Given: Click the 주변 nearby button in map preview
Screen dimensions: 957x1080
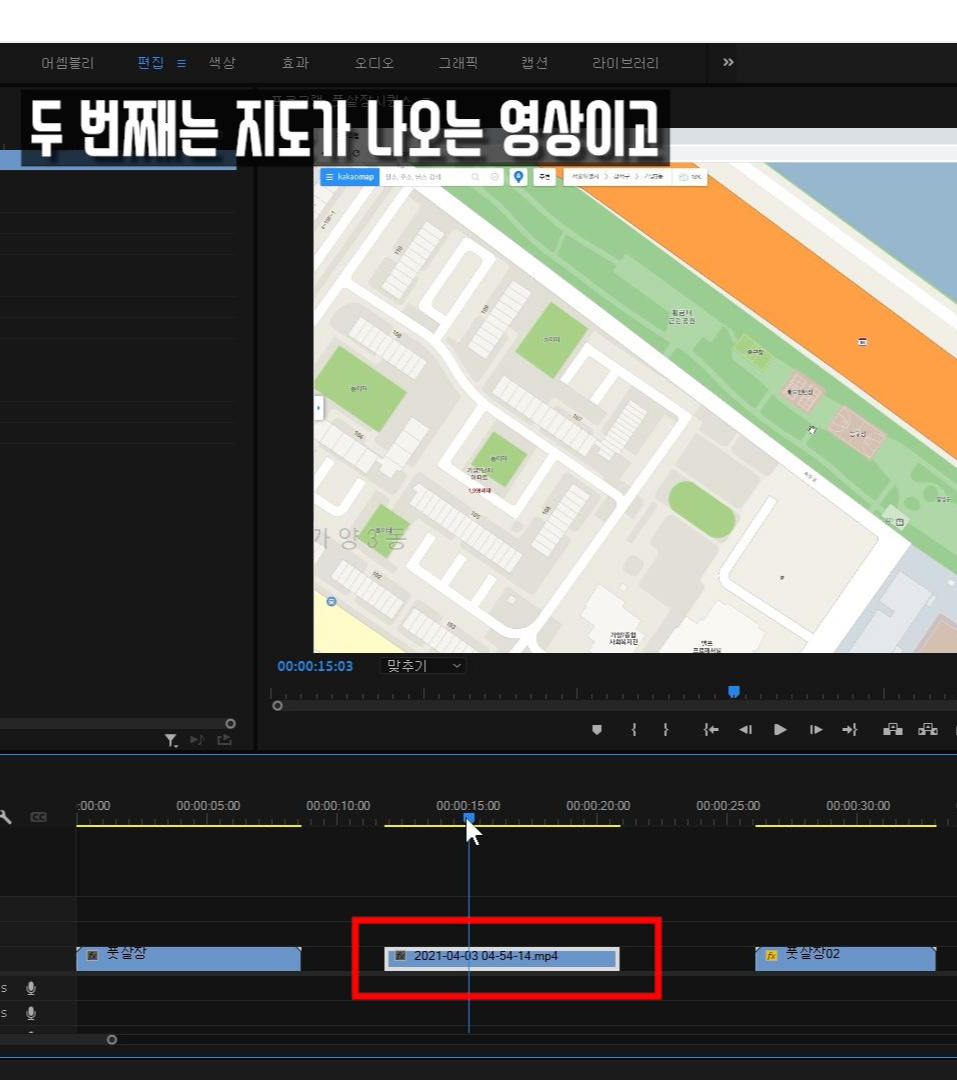Looking at the screenshot, I should pyautogui.click(x=544, y=177).
